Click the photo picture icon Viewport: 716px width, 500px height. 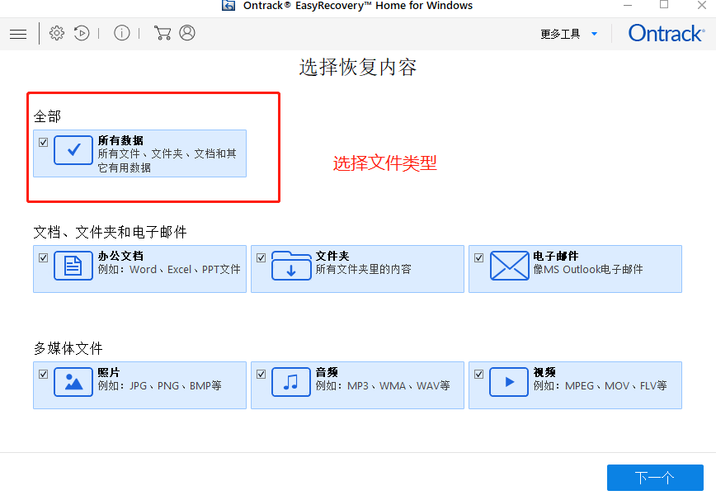(x=74, y=382)
